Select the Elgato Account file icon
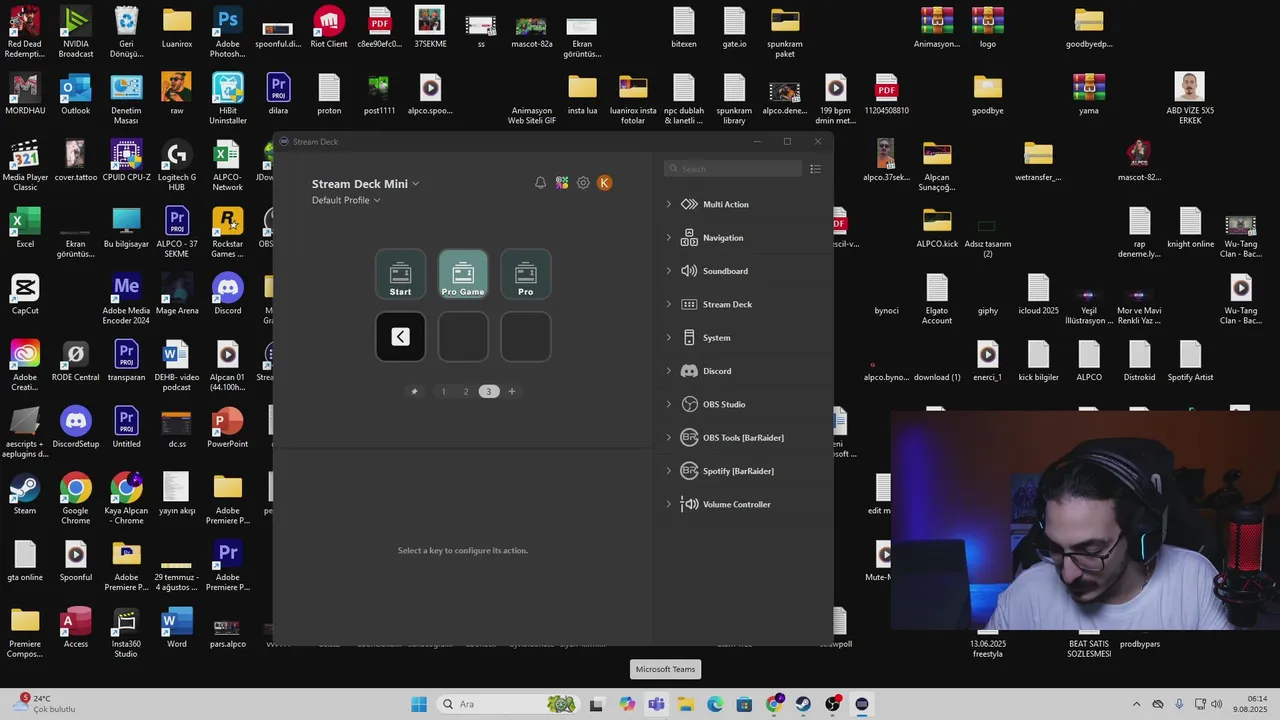1280x720 pixels. pyautogui.click(x=937, y=298)
